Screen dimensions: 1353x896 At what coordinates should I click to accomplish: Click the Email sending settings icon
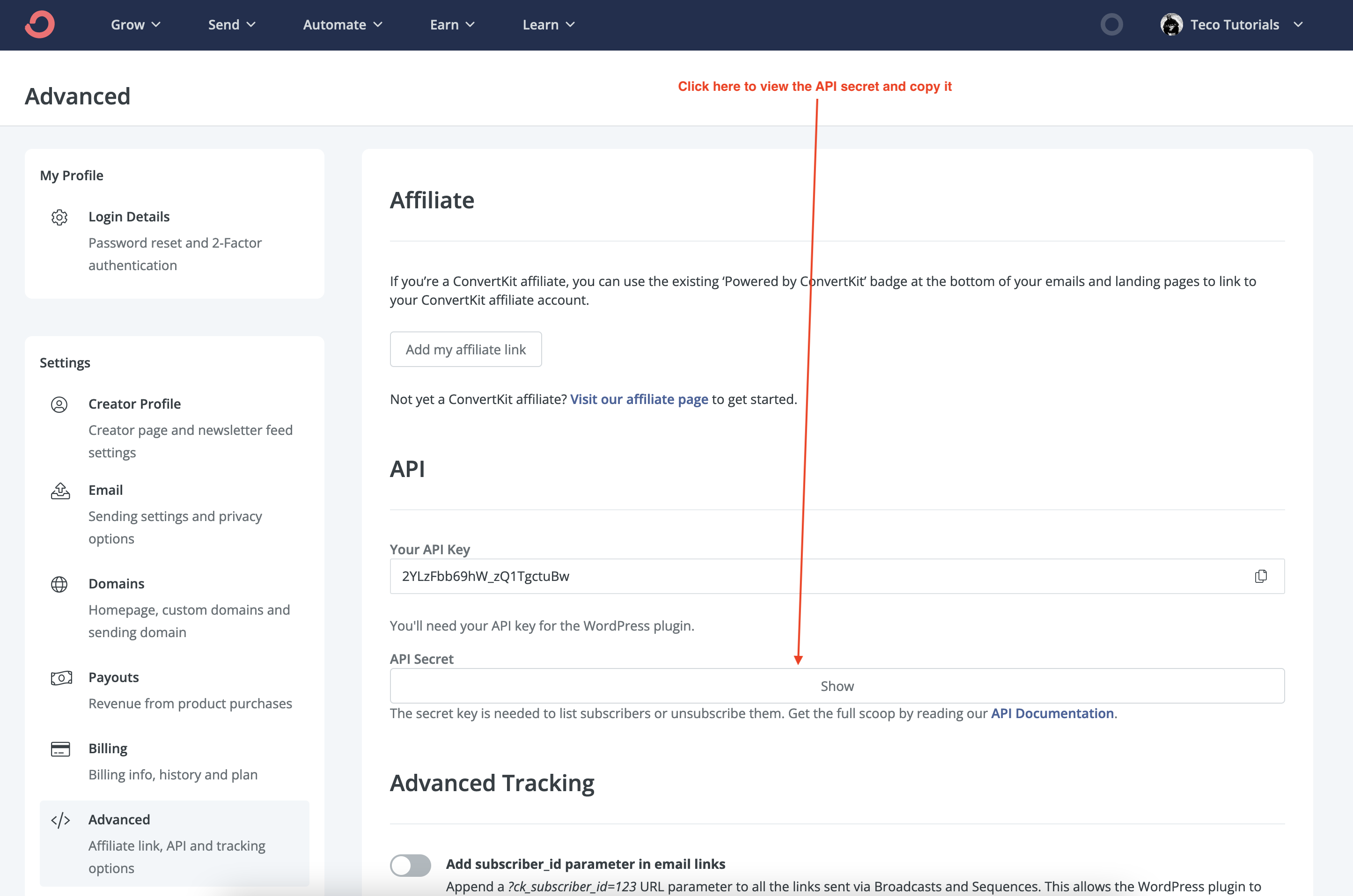[x=59, y=490]
